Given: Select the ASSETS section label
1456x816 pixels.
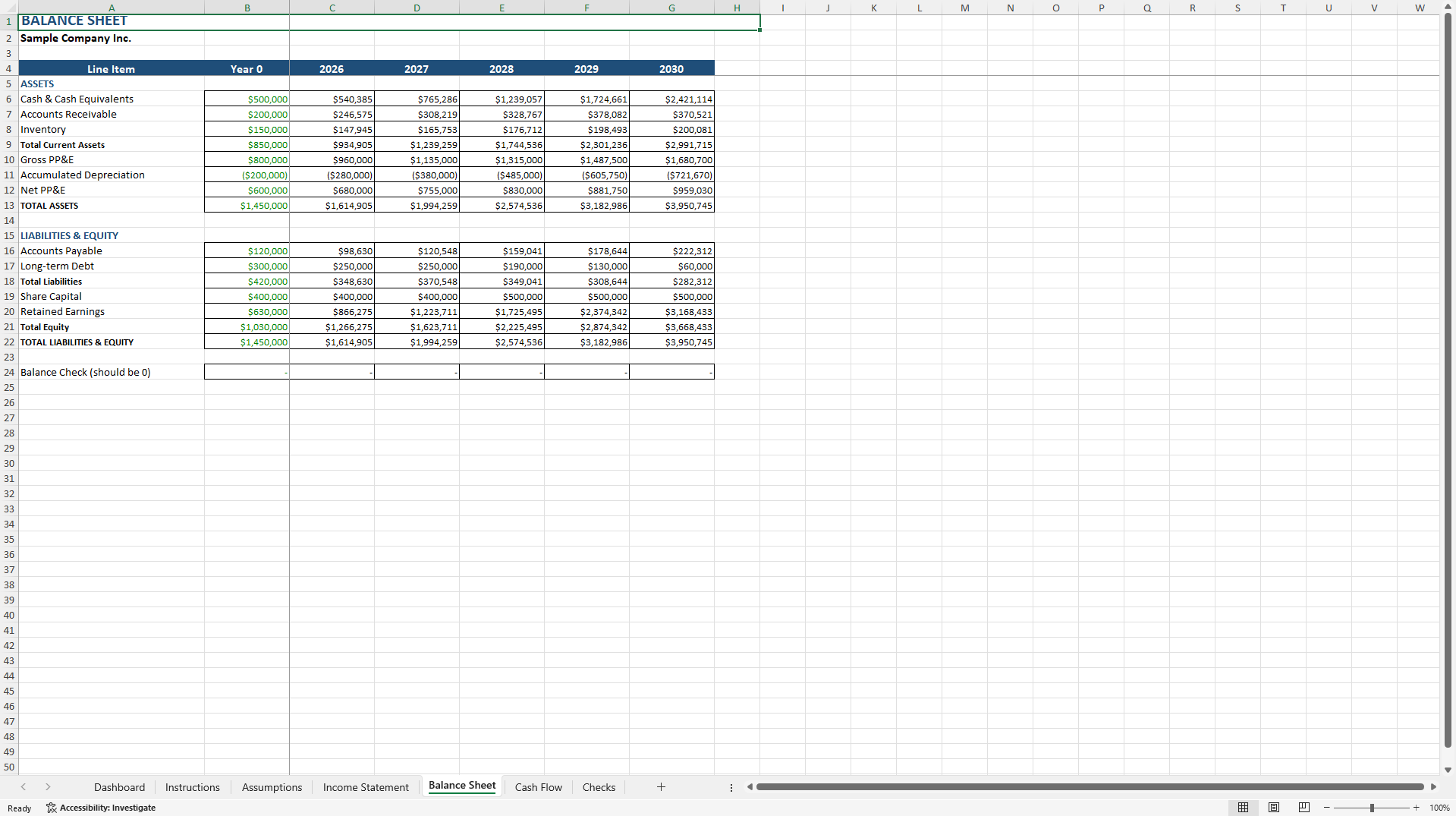Looking at the screenshot, I should 112,83.
